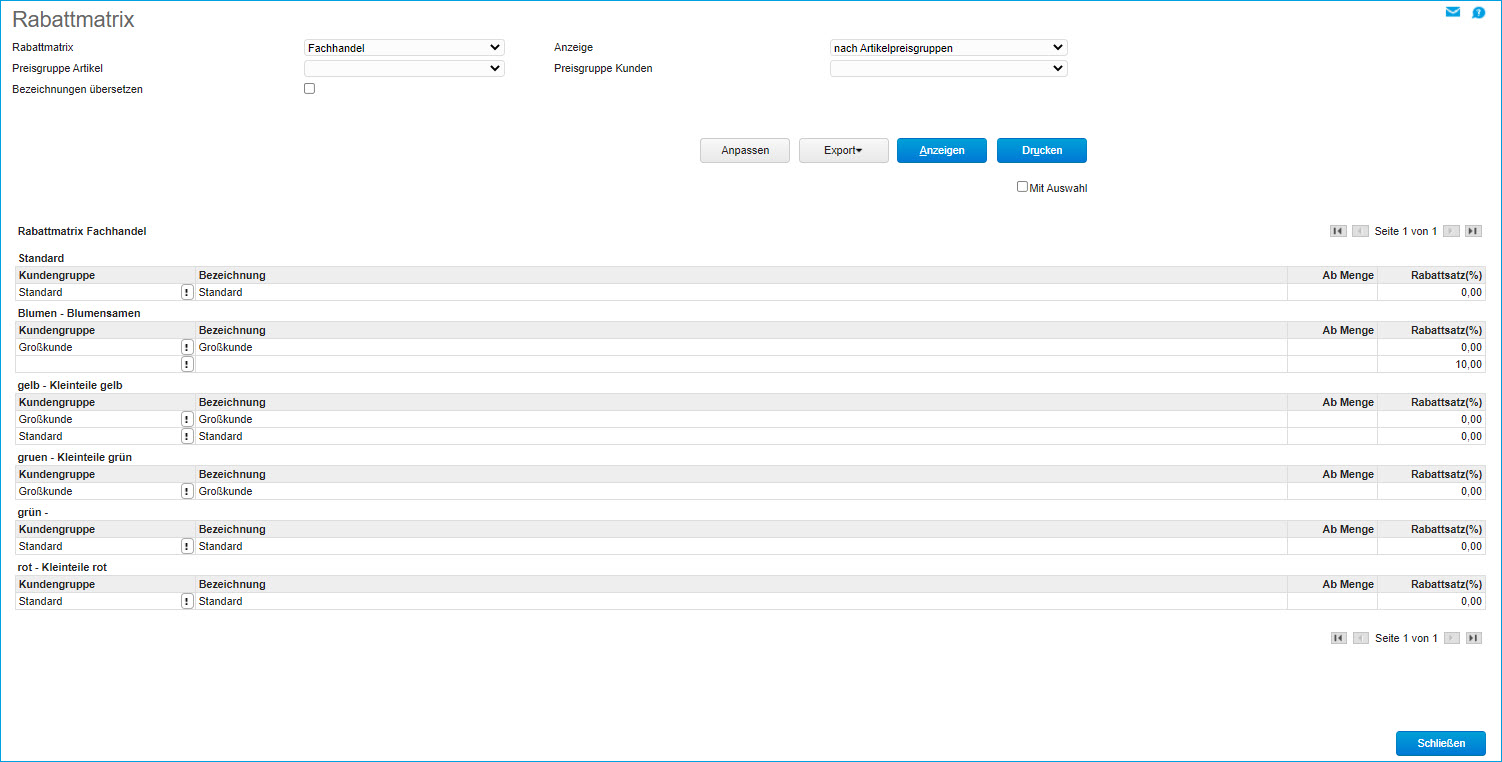Jump to first page in top pager
Viewport: 1502px width, 762px height.
click(x=1338, y=231)
